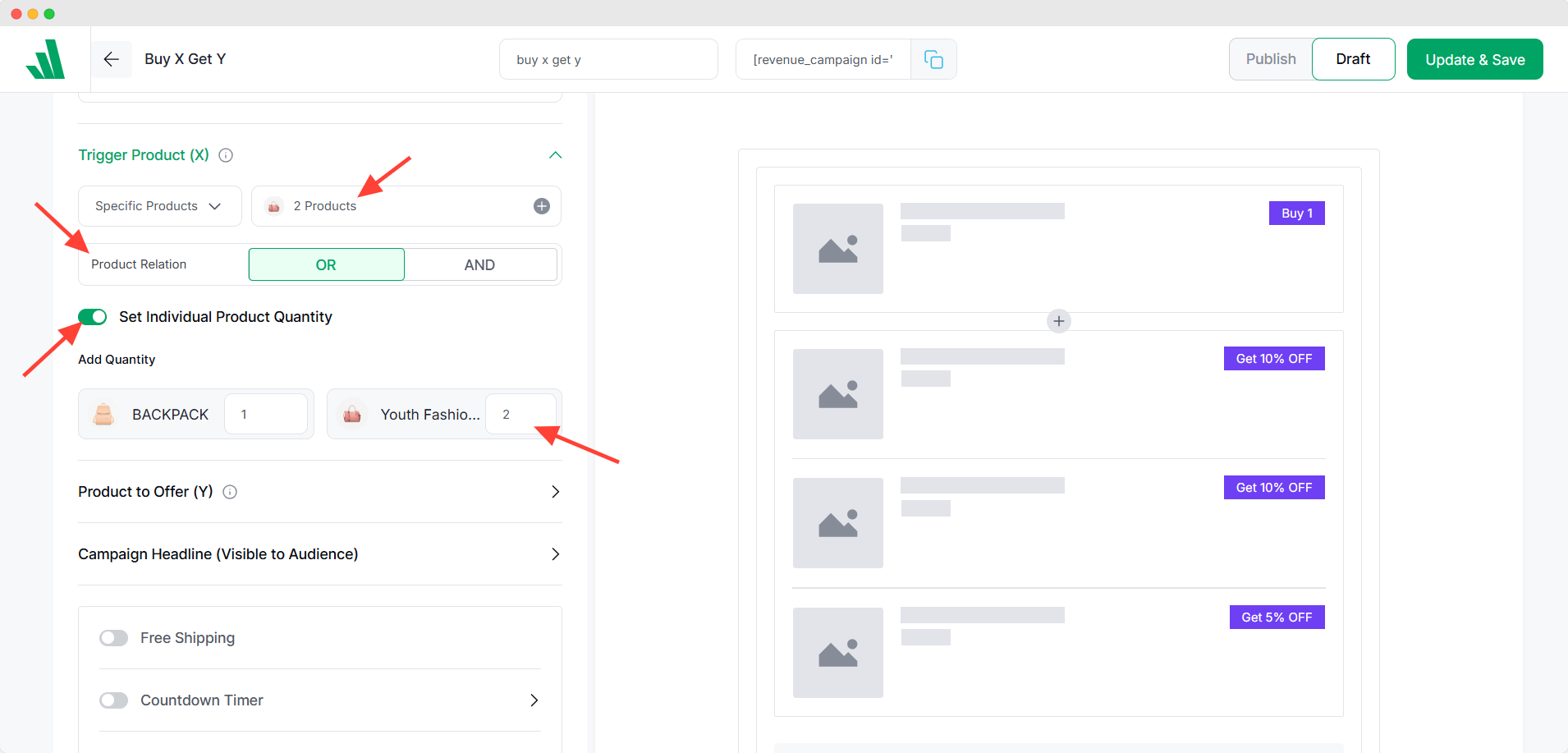The width and height of the screenshot is (1568, 753).
Task: Click the Buy 1 badge
Action: [1297, 214]
